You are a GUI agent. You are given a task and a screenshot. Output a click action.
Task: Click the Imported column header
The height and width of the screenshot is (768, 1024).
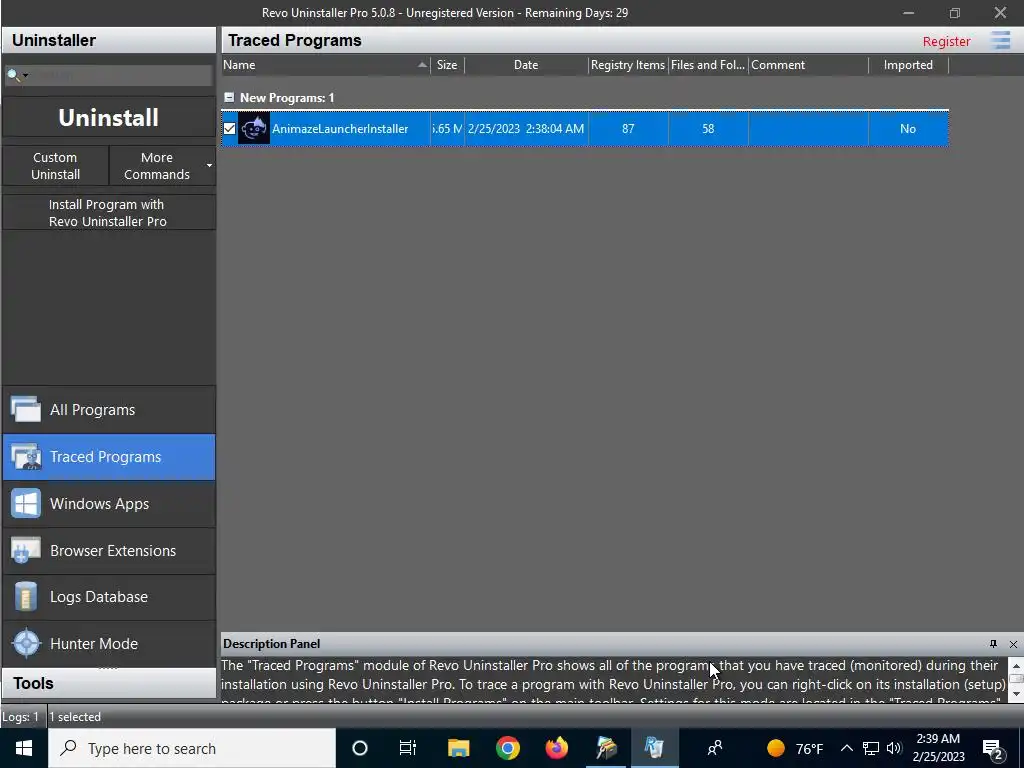[908, 65]
